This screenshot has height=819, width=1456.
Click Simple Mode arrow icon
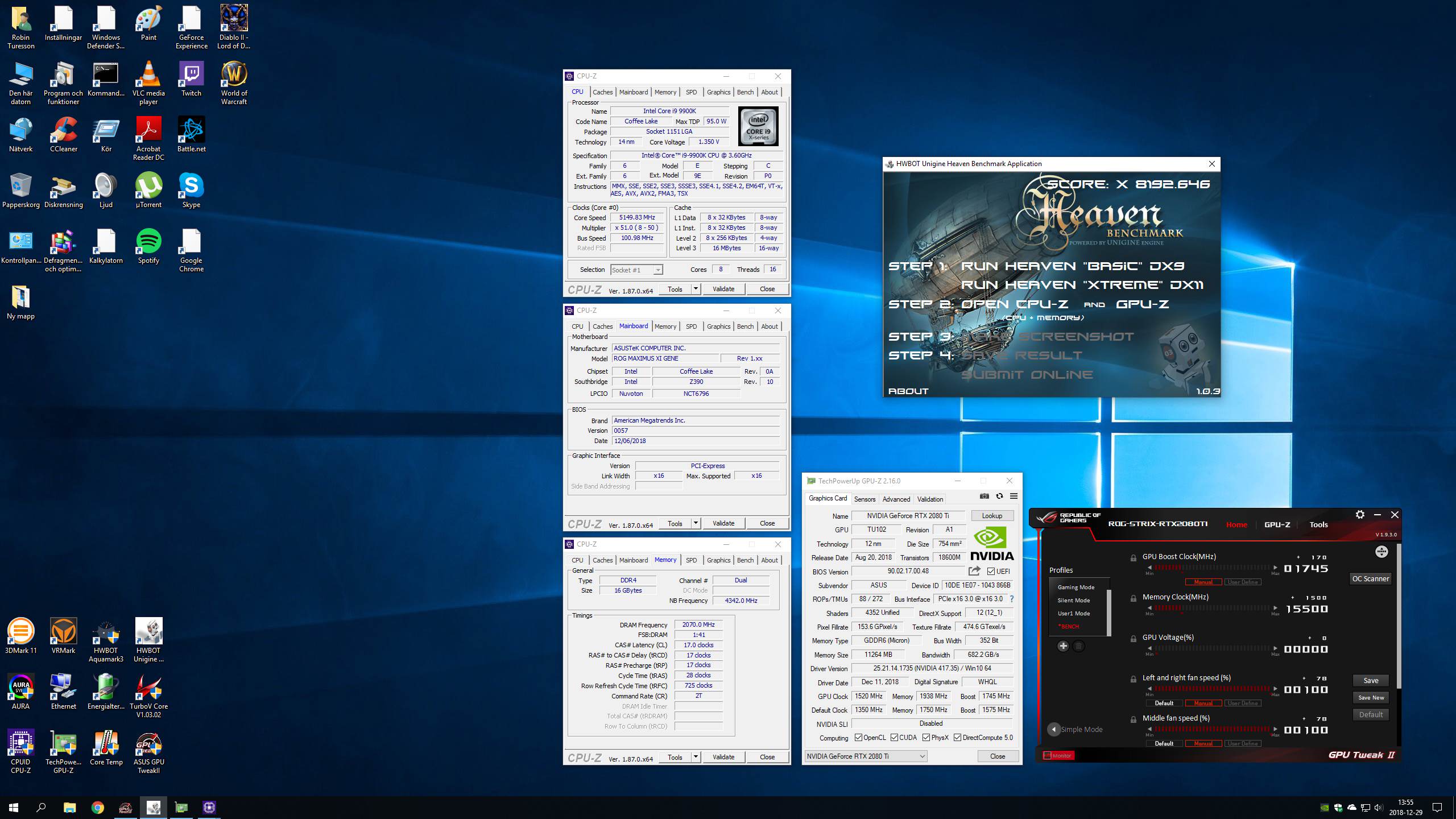pyautogui.click(x=1054, y=729)
